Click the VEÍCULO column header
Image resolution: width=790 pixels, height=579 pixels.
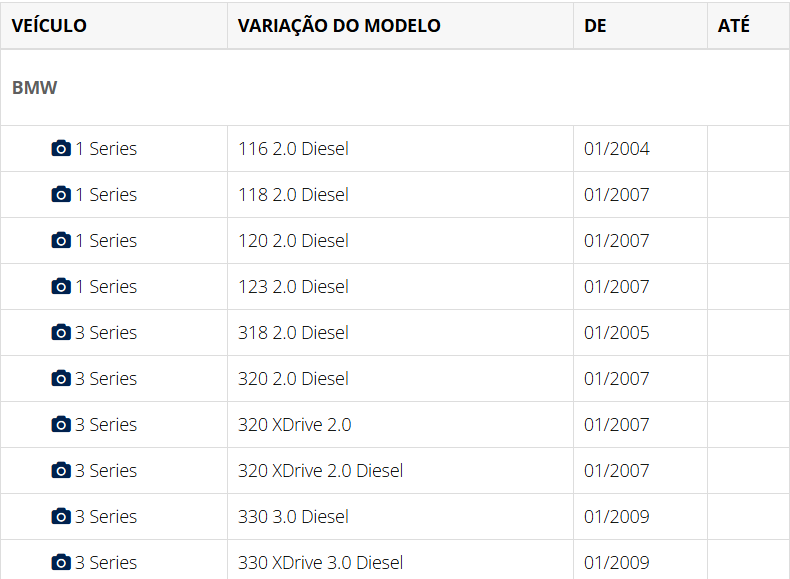point(49,26)
